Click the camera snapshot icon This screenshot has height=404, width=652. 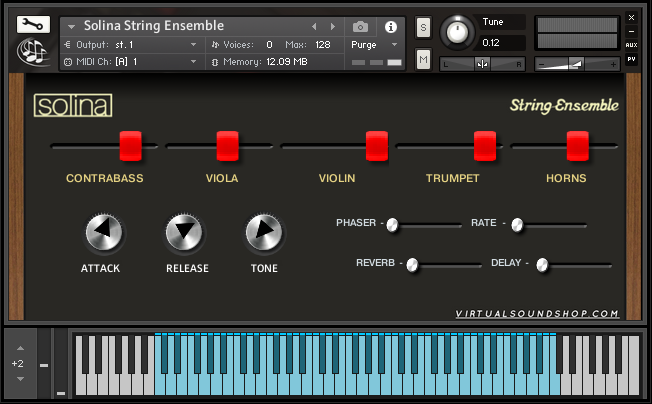360,26
